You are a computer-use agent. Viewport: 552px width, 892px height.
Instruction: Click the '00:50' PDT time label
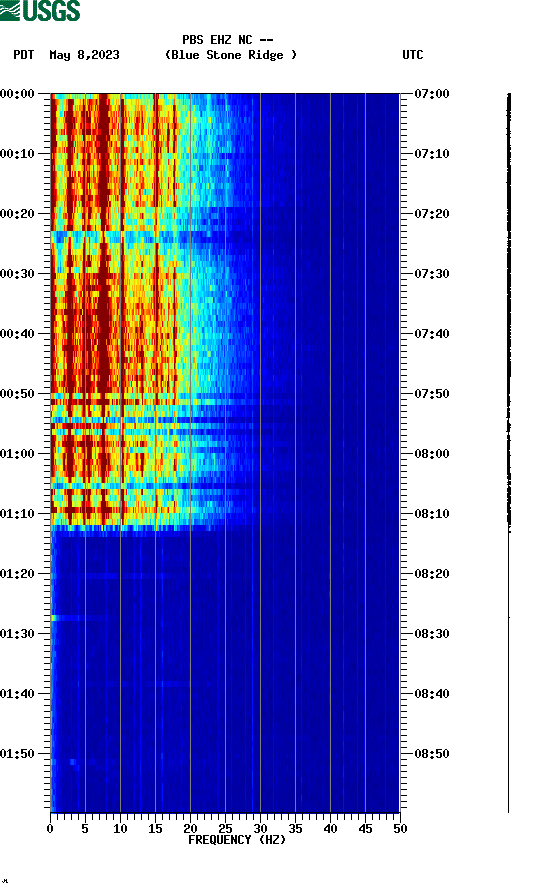click(18, 394)
